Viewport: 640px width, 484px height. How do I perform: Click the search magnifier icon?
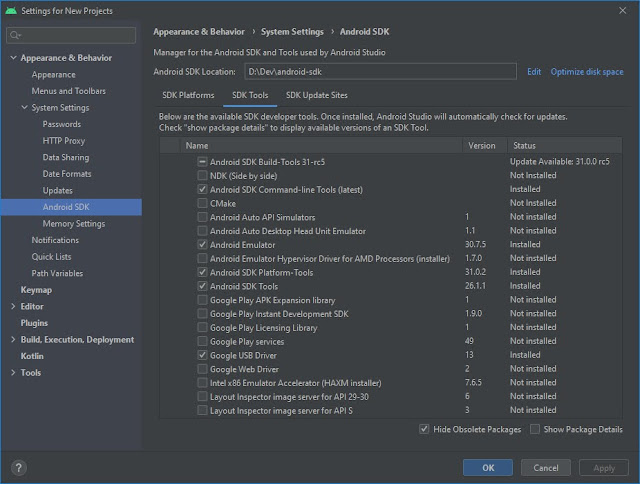[16, 36]
